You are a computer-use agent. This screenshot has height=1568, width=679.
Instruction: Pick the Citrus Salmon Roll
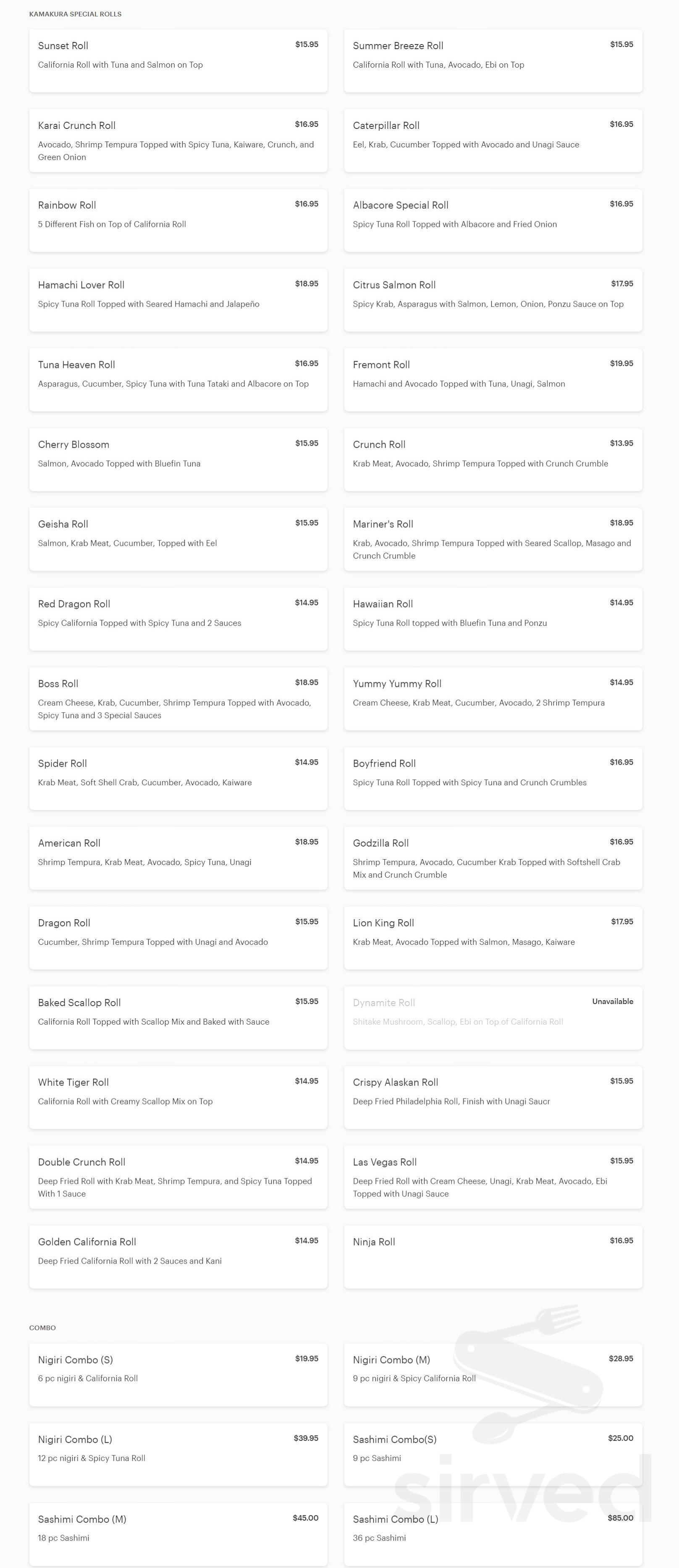493,300
